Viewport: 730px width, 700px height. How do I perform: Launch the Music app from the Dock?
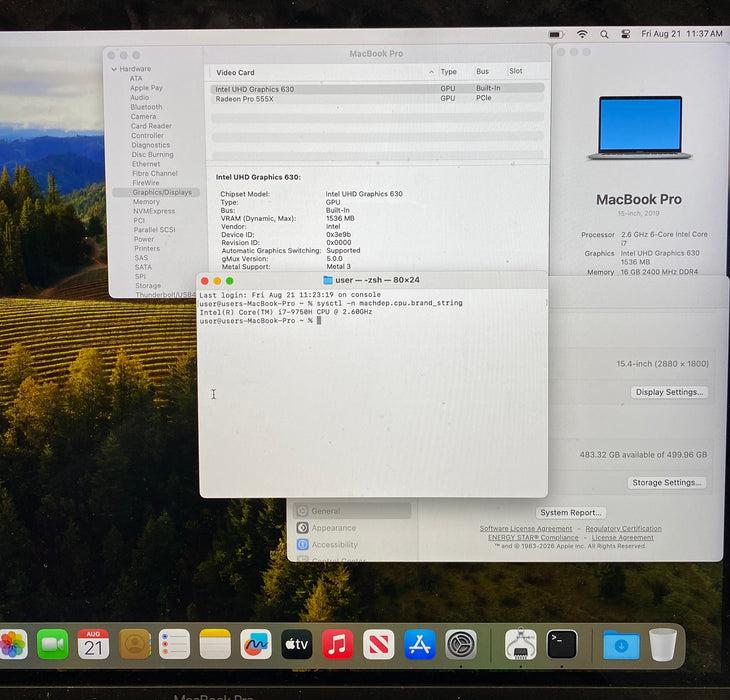pyautogui.click(x=338, y=644)
